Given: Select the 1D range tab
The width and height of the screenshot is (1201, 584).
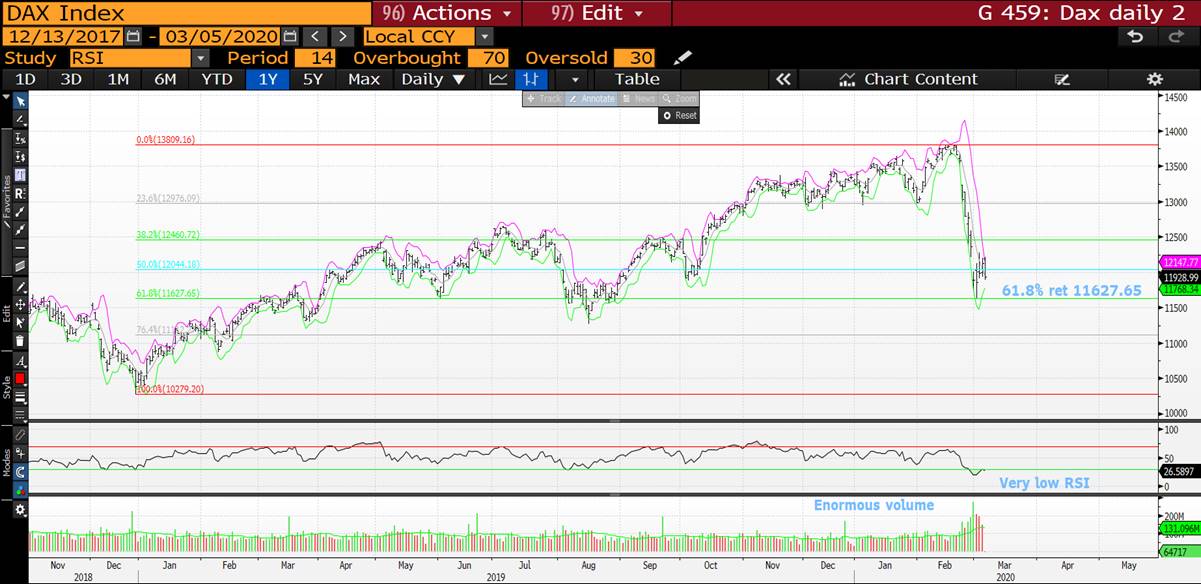Looking at the screenshot, I should [x=24, y=79].
